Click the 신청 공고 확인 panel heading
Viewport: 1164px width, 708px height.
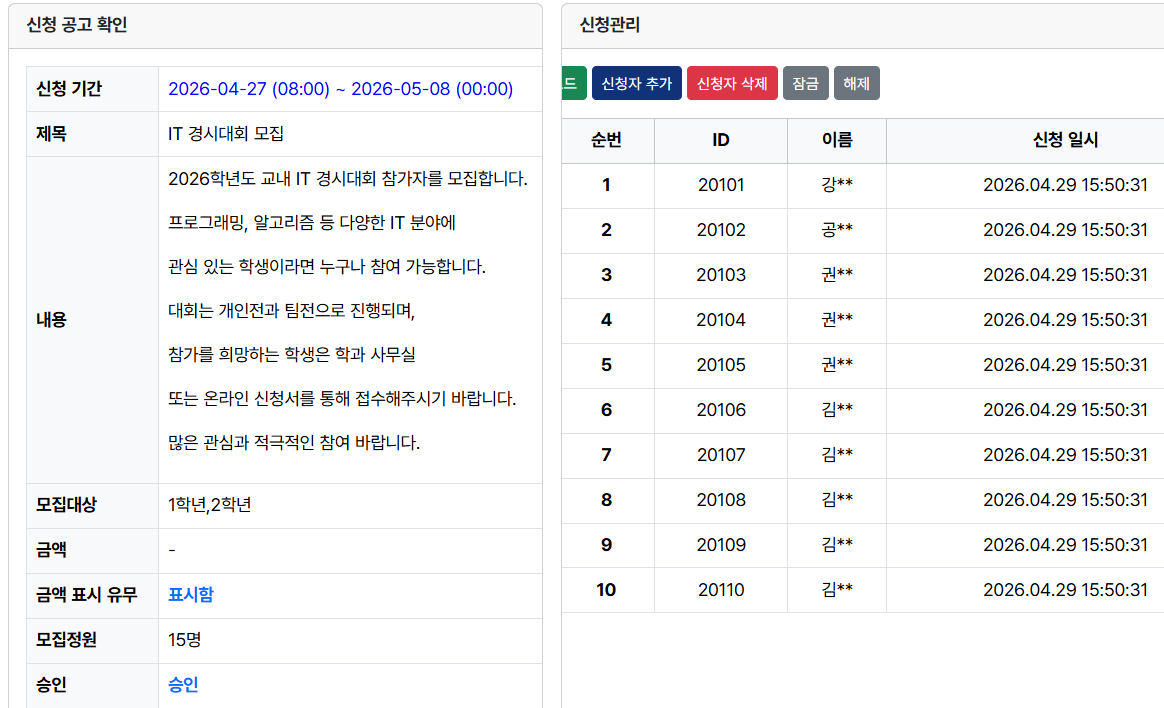click(x=77, y=25)
